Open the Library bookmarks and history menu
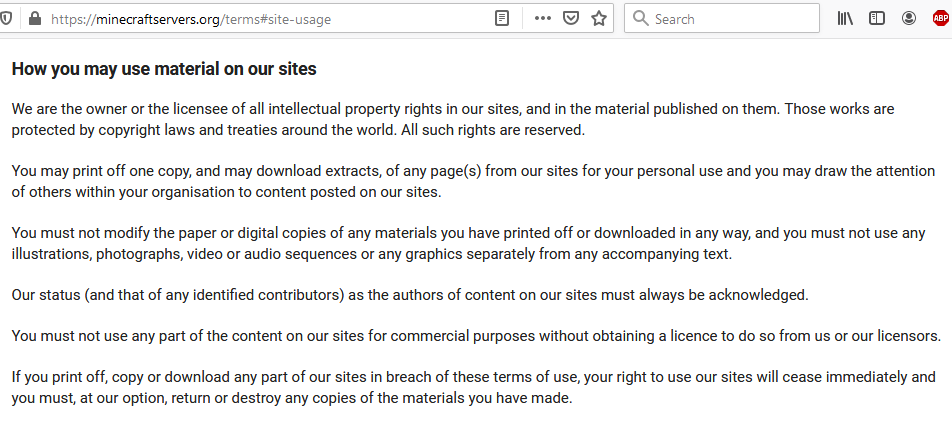 tap(845, 18)
